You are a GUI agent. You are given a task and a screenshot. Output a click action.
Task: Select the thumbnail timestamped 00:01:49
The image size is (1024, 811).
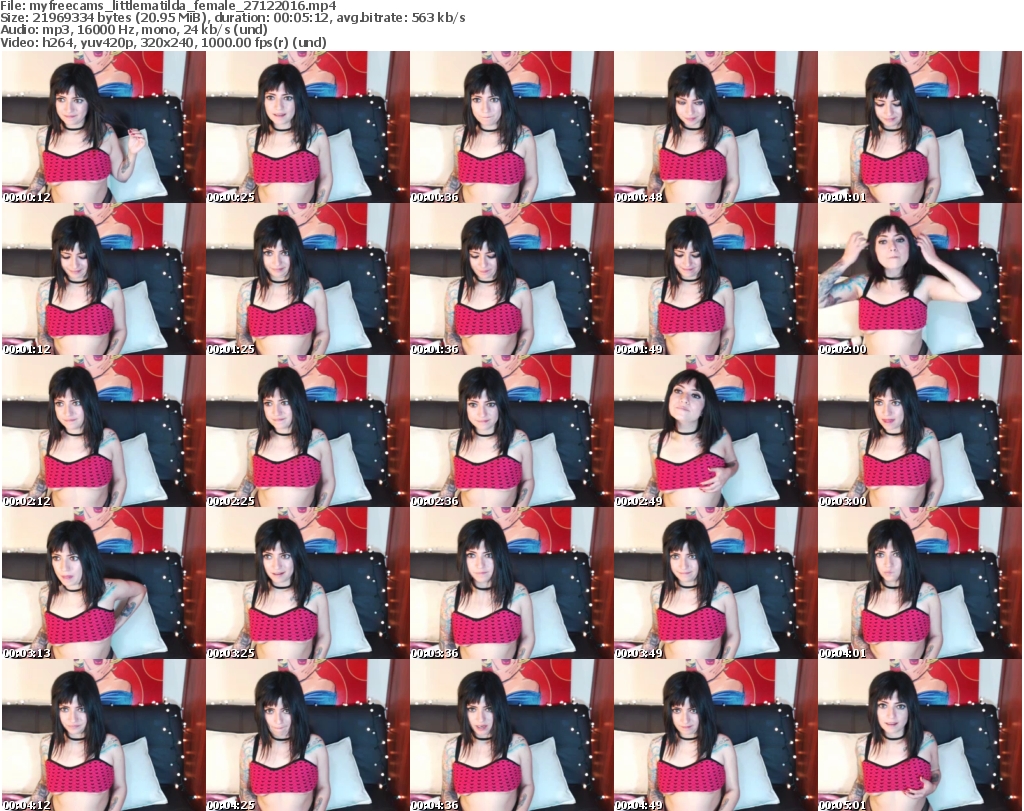pyautogui.click(x=716, y=279)
